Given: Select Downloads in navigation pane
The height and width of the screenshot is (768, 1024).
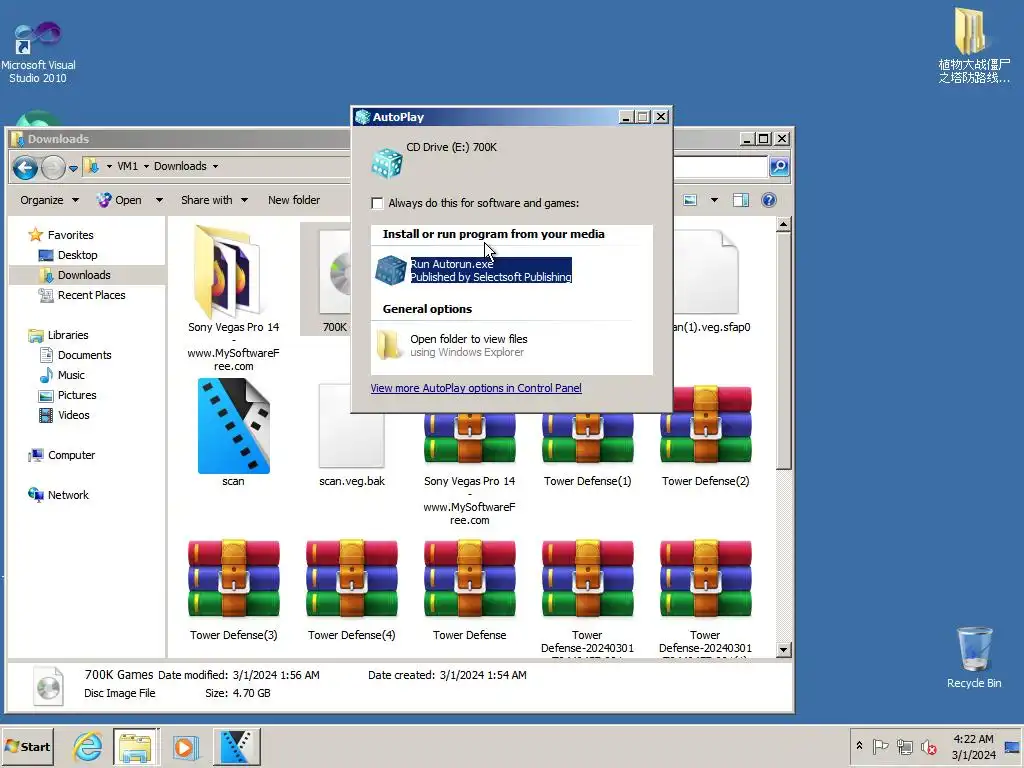Looking at the screenshot, I should (x=74, y=275).
